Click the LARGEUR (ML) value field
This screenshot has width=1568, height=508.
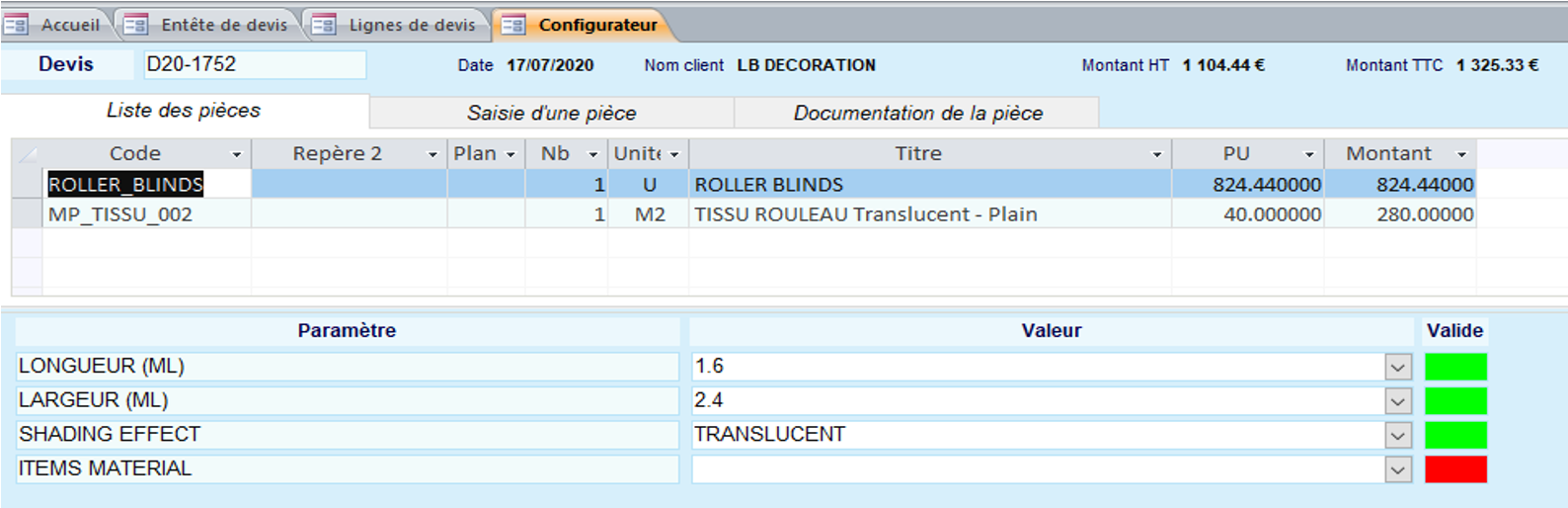tap(1037, 400)
